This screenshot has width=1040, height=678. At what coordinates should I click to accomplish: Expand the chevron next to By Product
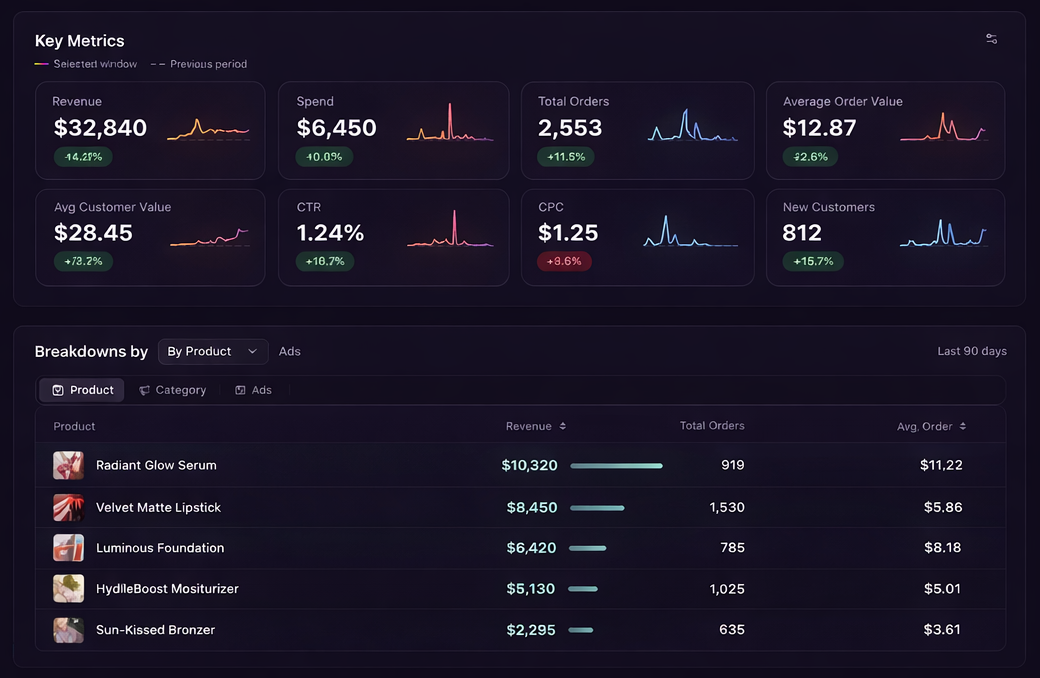click(252, 351)
